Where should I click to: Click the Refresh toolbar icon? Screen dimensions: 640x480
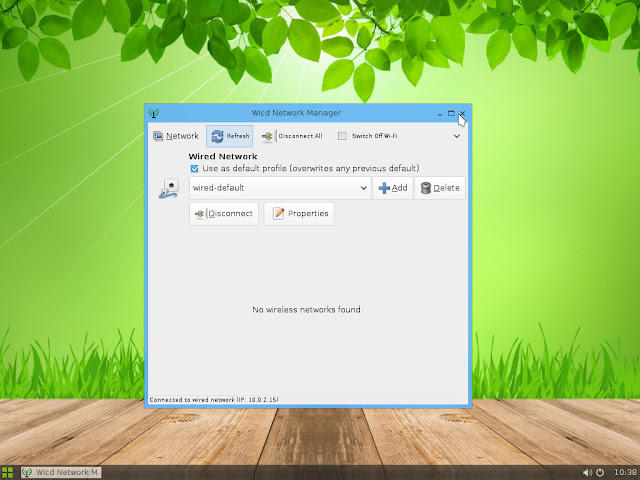pyautogui.click(x=217, y=136)
